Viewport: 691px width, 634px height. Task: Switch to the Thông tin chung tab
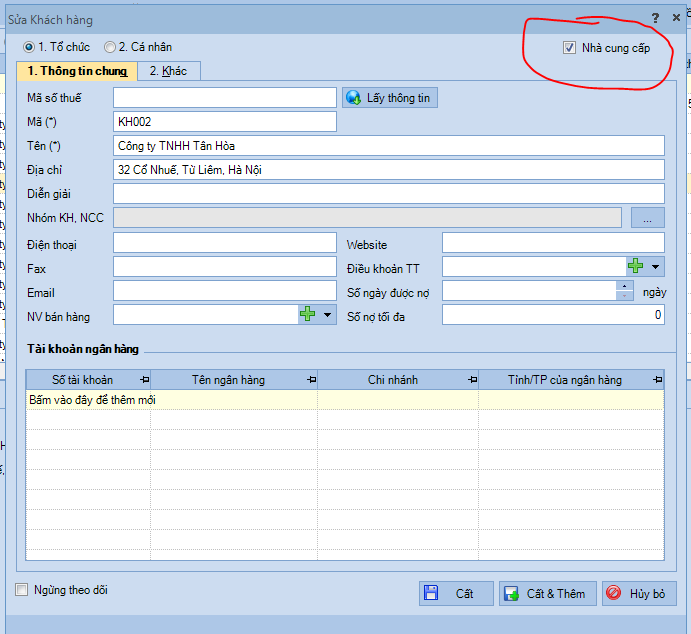point(77,71)
